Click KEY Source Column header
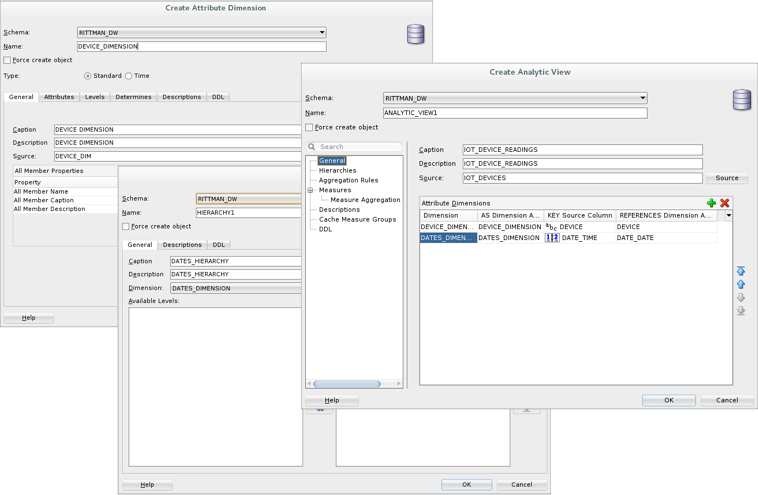 pos(580,215)
